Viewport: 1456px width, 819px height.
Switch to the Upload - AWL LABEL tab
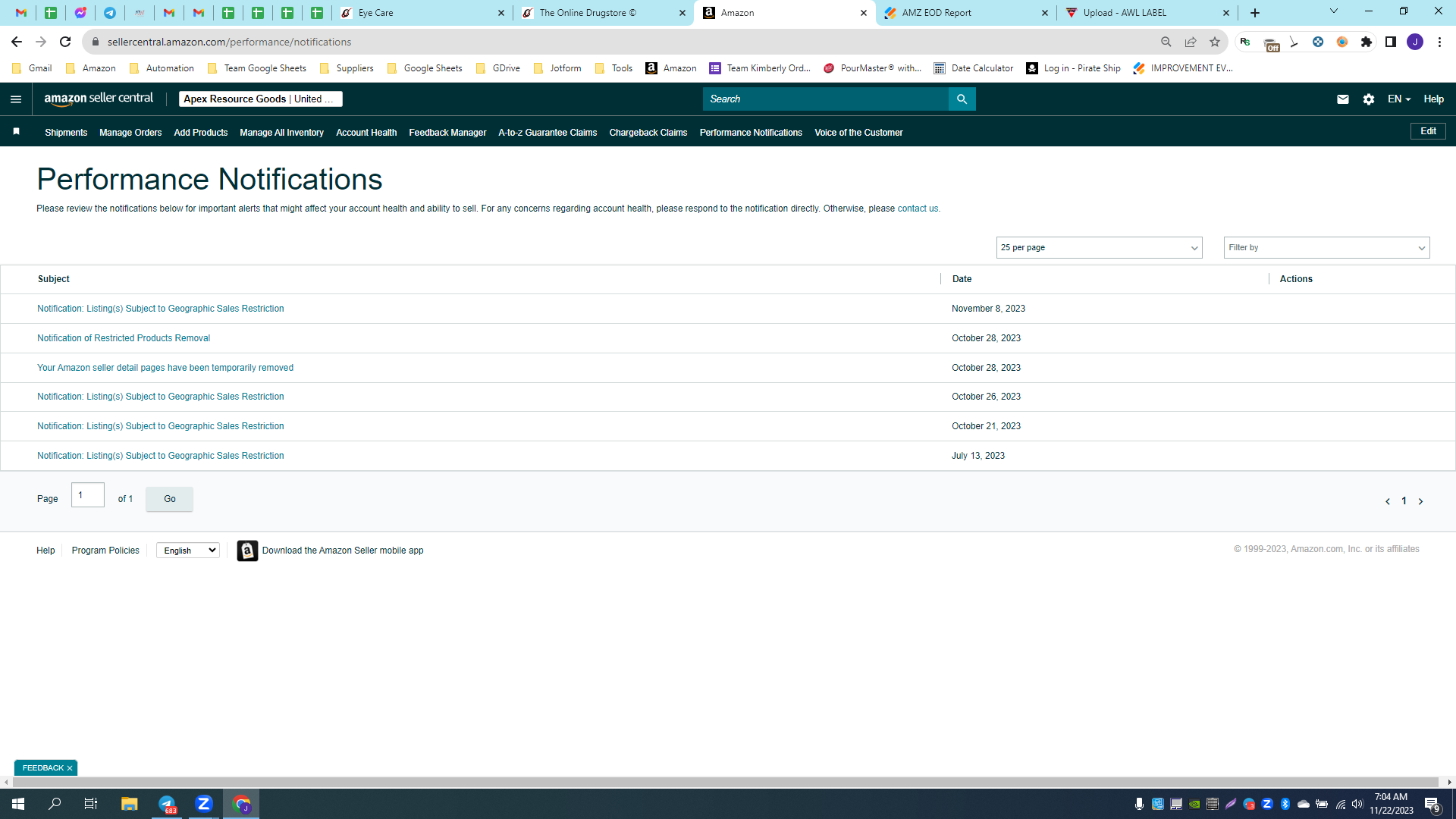click(x=1147, y=13)
